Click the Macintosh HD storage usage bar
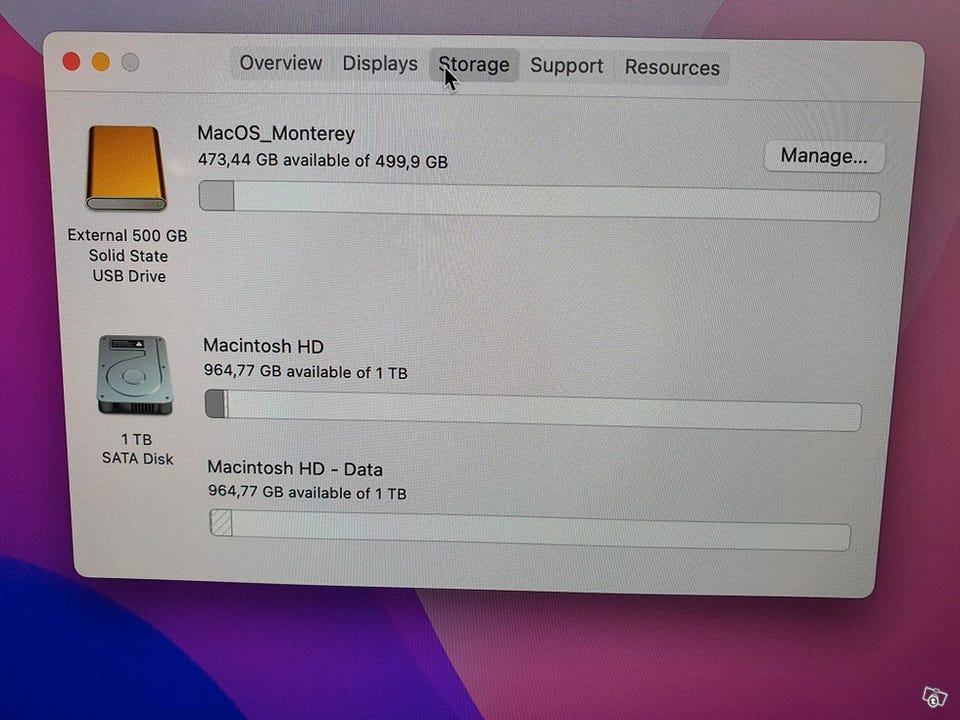The image size is (960, 720). [x=533, y=410]
